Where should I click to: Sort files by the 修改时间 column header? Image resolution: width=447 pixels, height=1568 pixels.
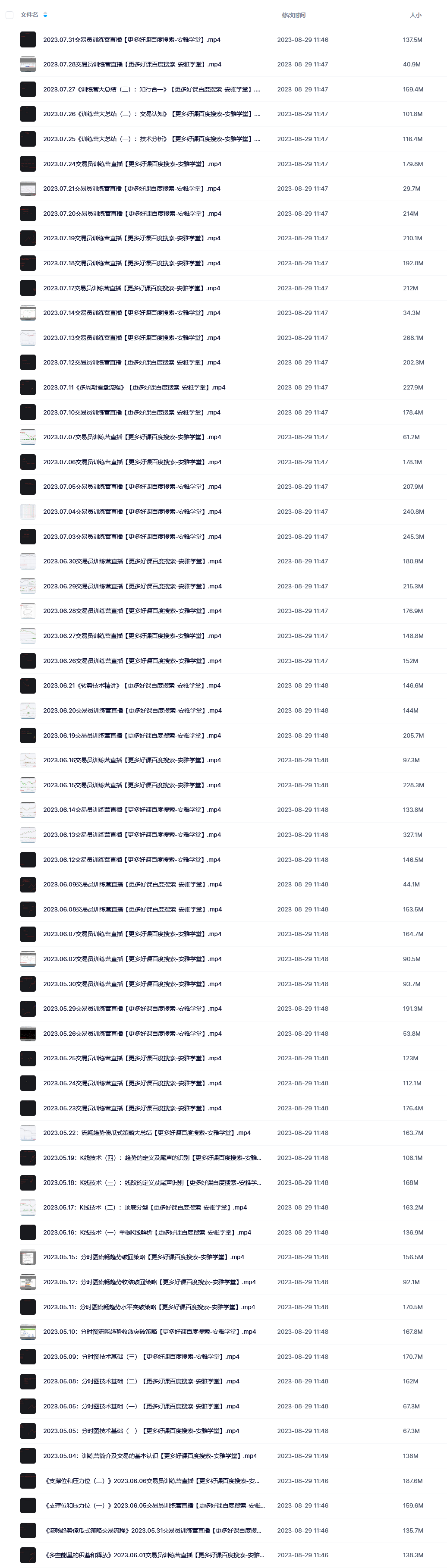coord(293,15)
